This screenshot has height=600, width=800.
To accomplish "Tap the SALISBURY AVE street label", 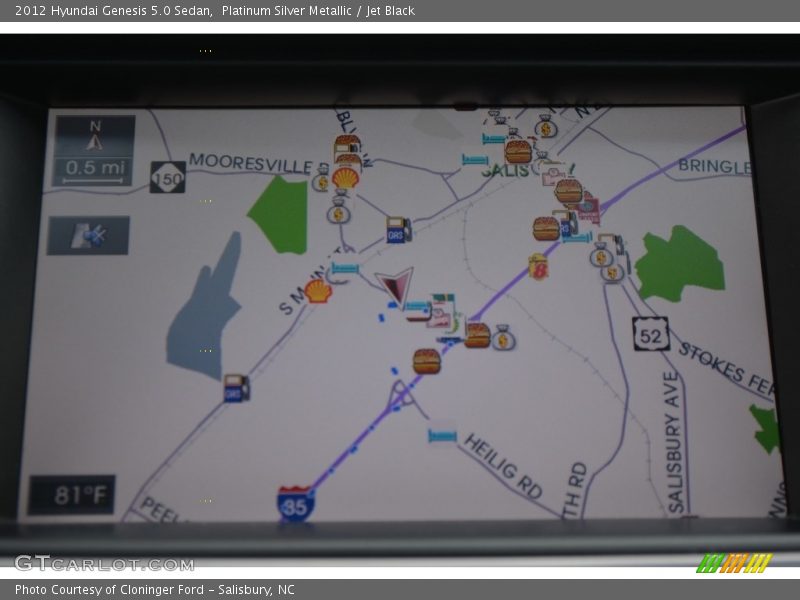I will tap(674, 443).
